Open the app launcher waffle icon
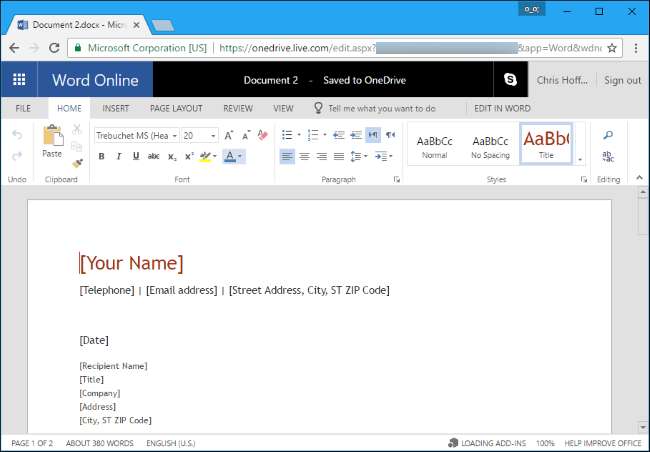 pos(19,80)
